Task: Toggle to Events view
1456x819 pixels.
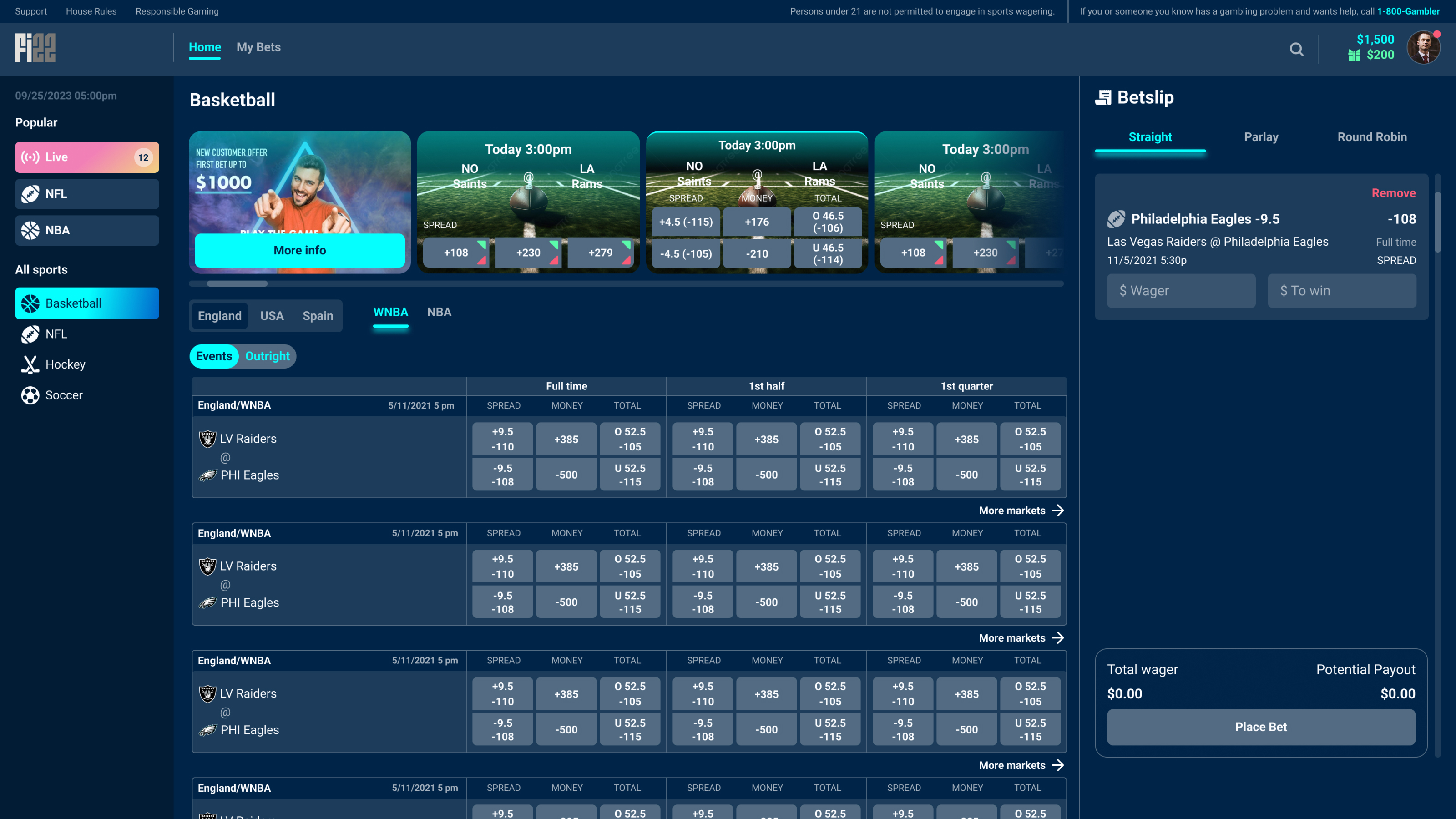Action: click(x=214, y=356)
